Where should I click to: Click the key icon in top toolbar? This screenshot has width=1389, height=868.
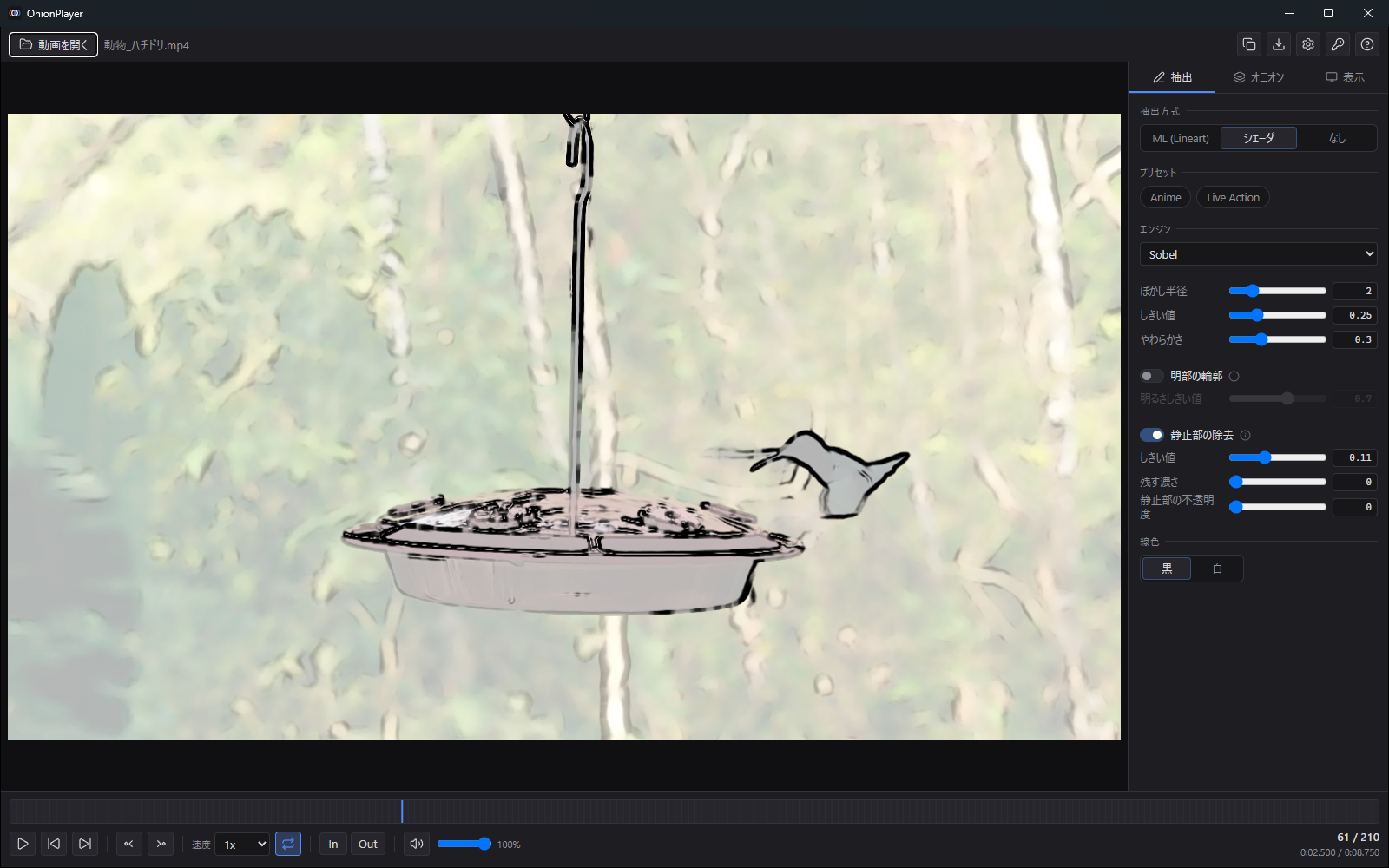[x=1338, y=44]
